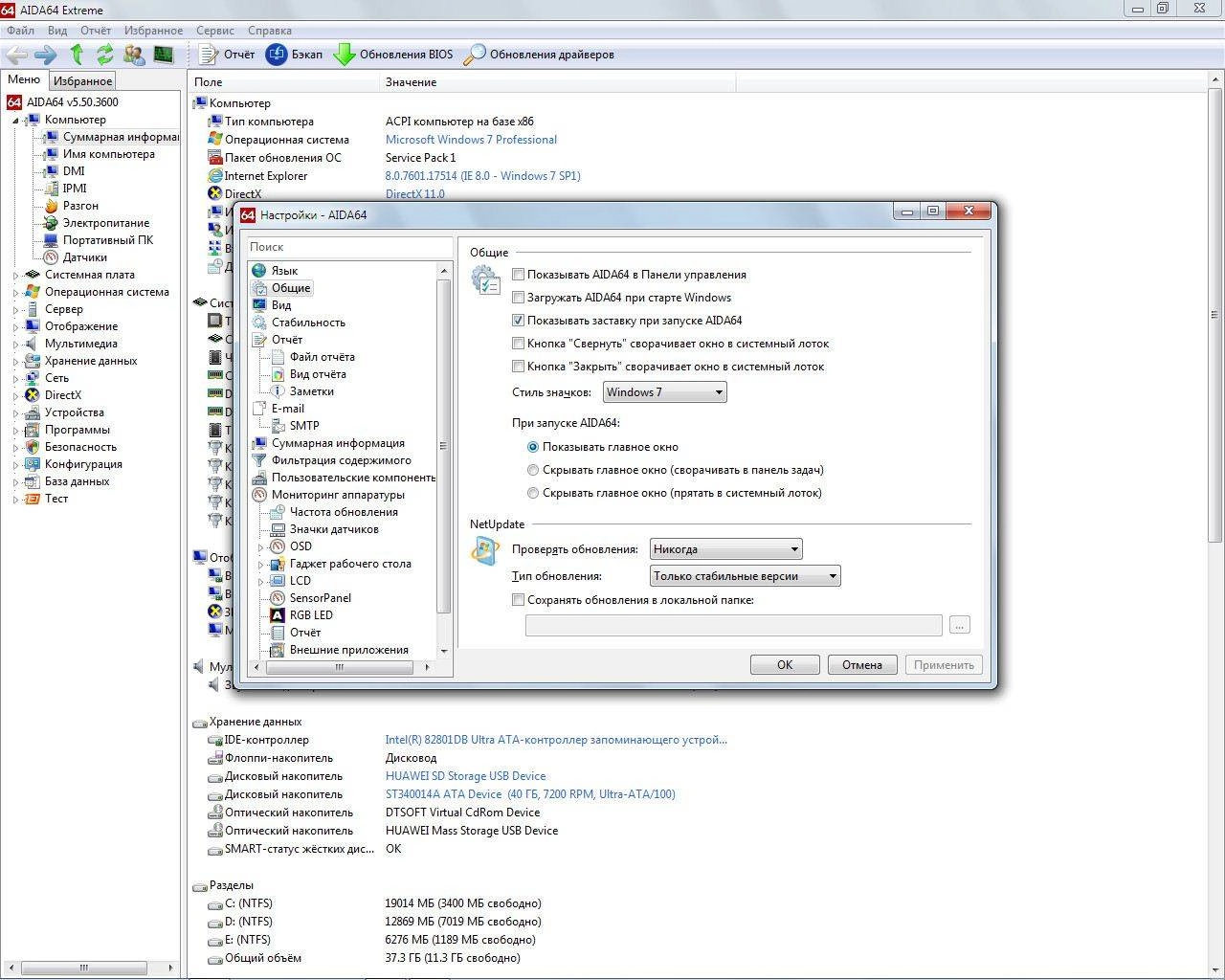This screenshot has height=980, width=1225.
Task: Click the Forward arrow toolbar icon
Action: point(45,55)
